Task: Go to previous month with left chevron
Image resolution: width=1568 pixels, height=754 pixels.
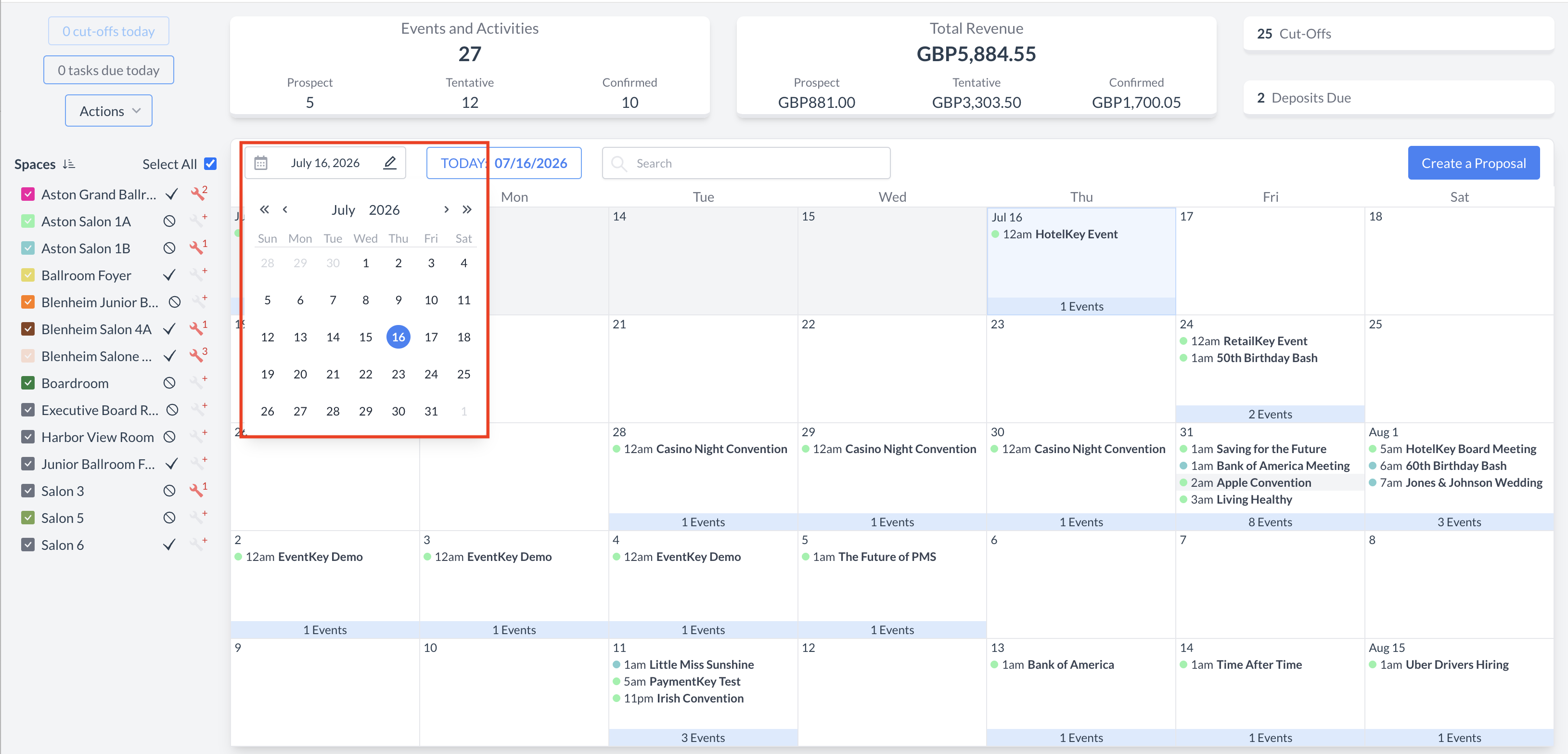Action: pos(285,209)
